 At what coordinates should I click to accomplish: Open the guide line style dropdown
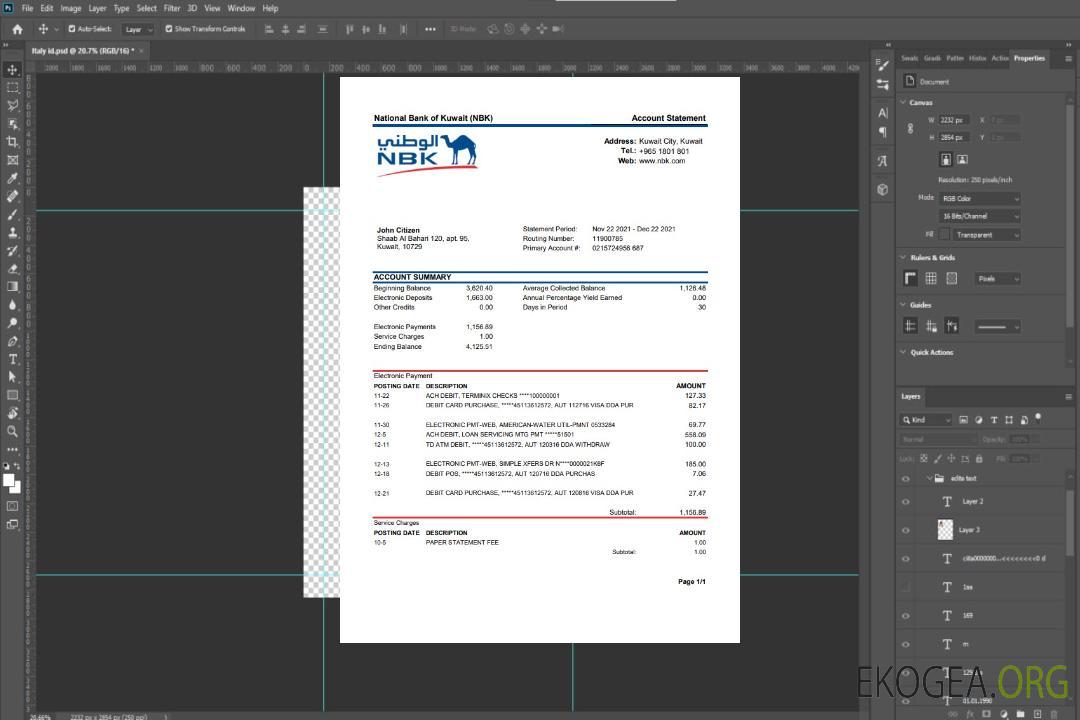coord(997,327)
